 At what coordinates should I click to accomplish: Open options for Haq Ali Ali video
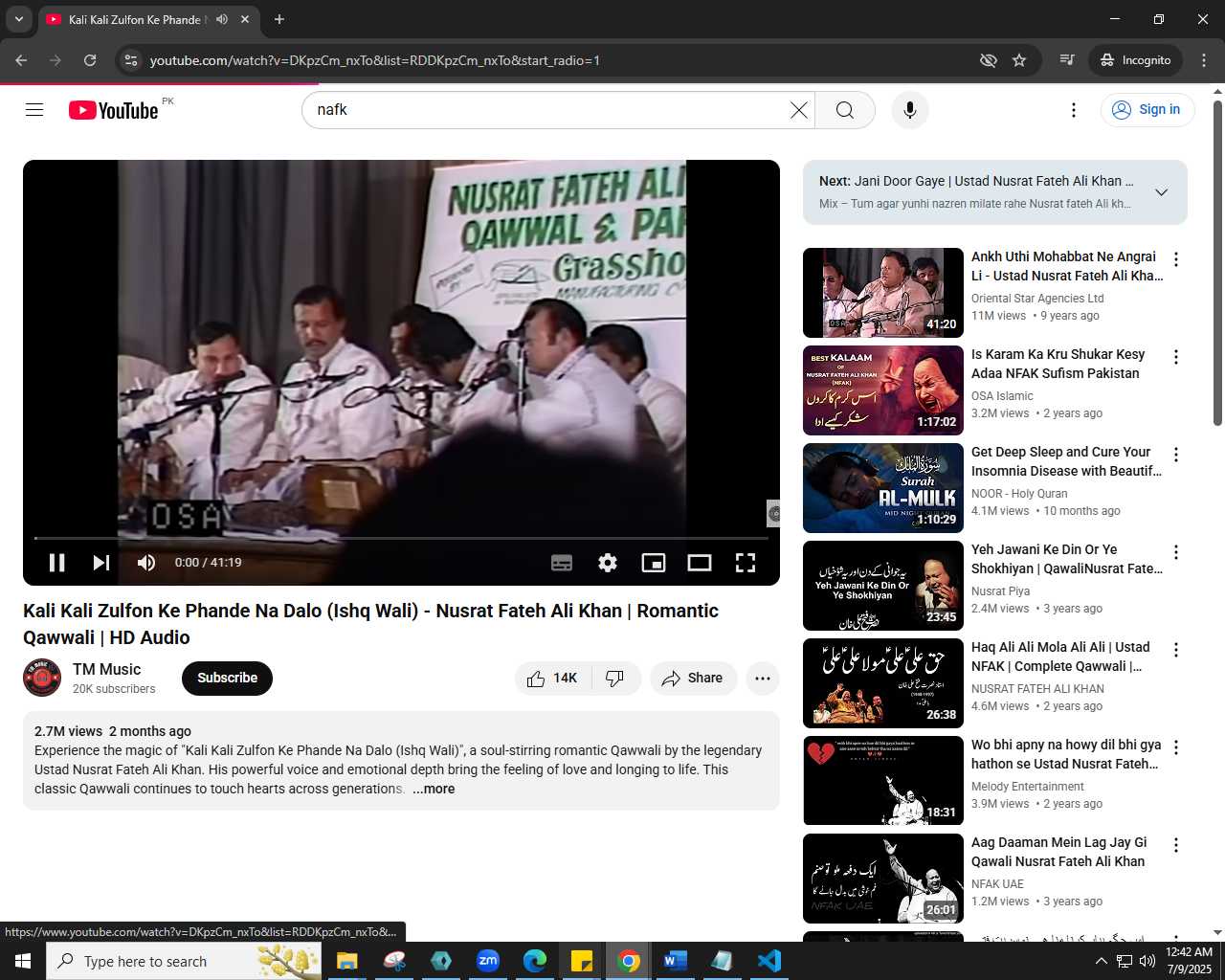(1176, 651)
